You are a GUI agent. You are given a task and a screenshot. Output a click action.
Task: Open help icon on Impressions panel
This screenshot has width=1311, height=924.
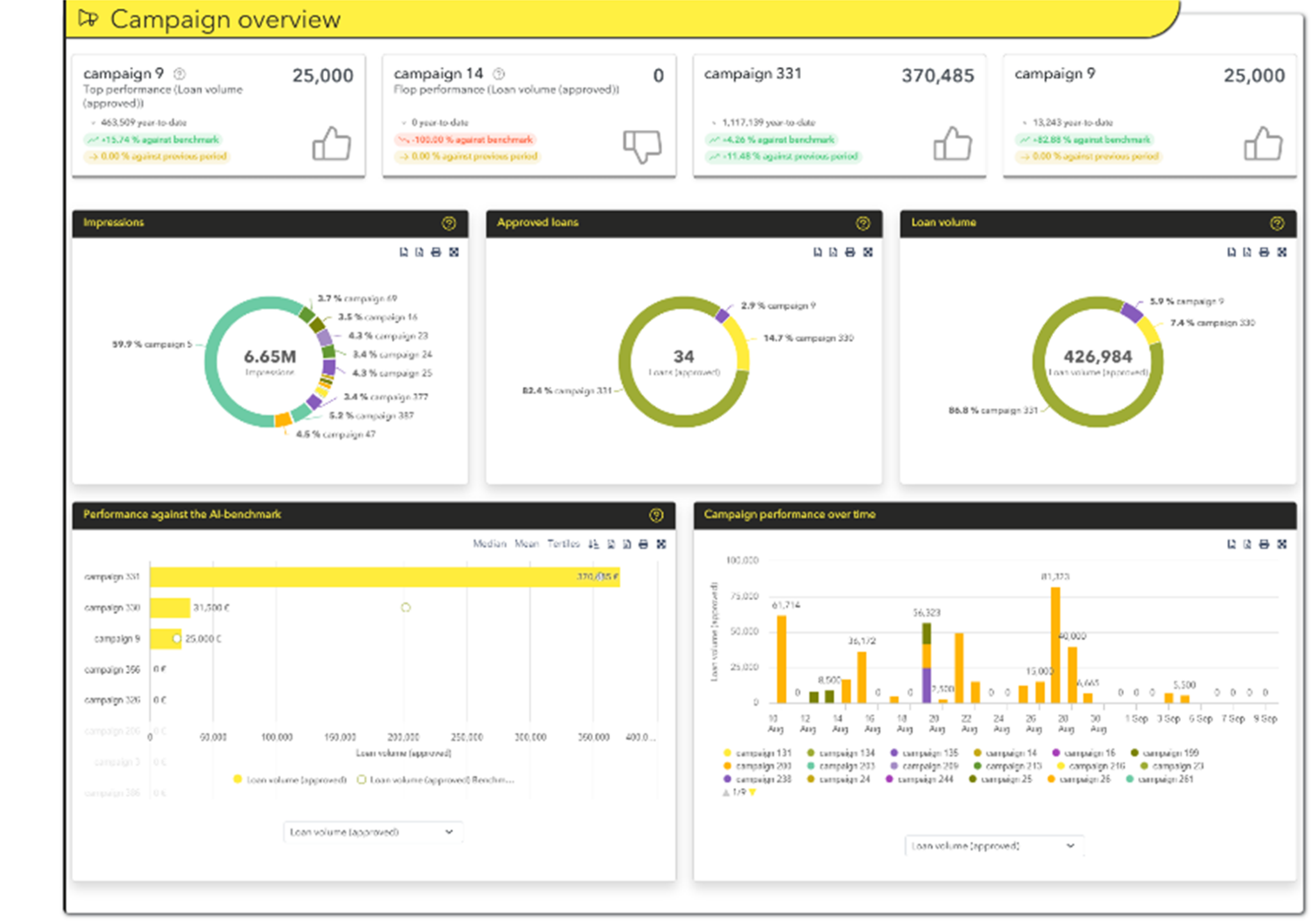pos(449,223)
